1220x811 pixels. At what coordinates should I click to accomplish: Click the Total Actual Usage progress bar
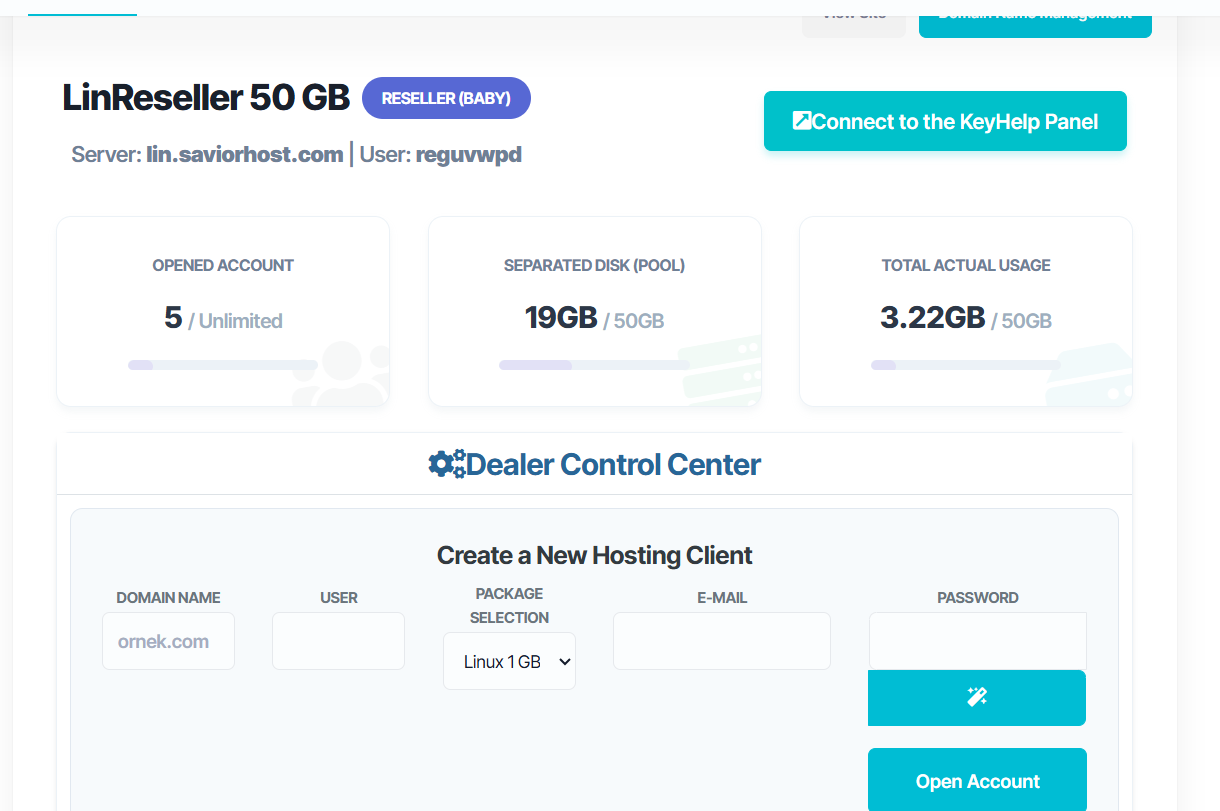click(965, 365)
